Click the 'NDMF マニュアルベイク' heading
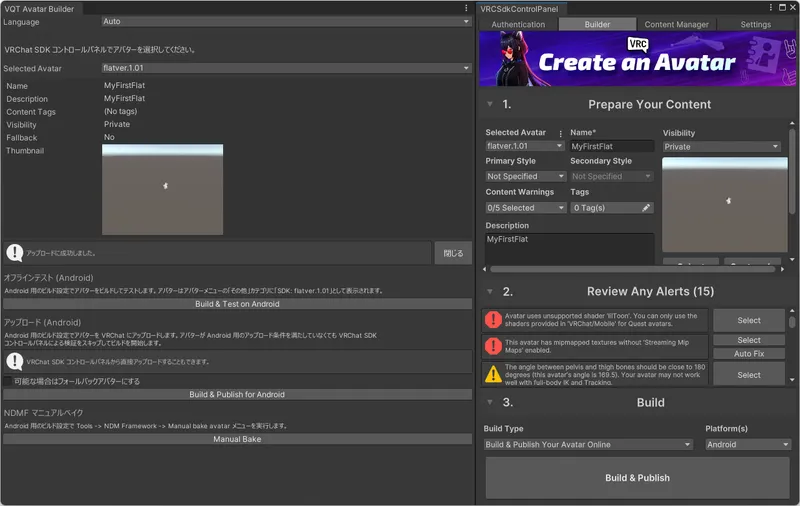Viewport: 800px width, 506px height. (43, 413)
